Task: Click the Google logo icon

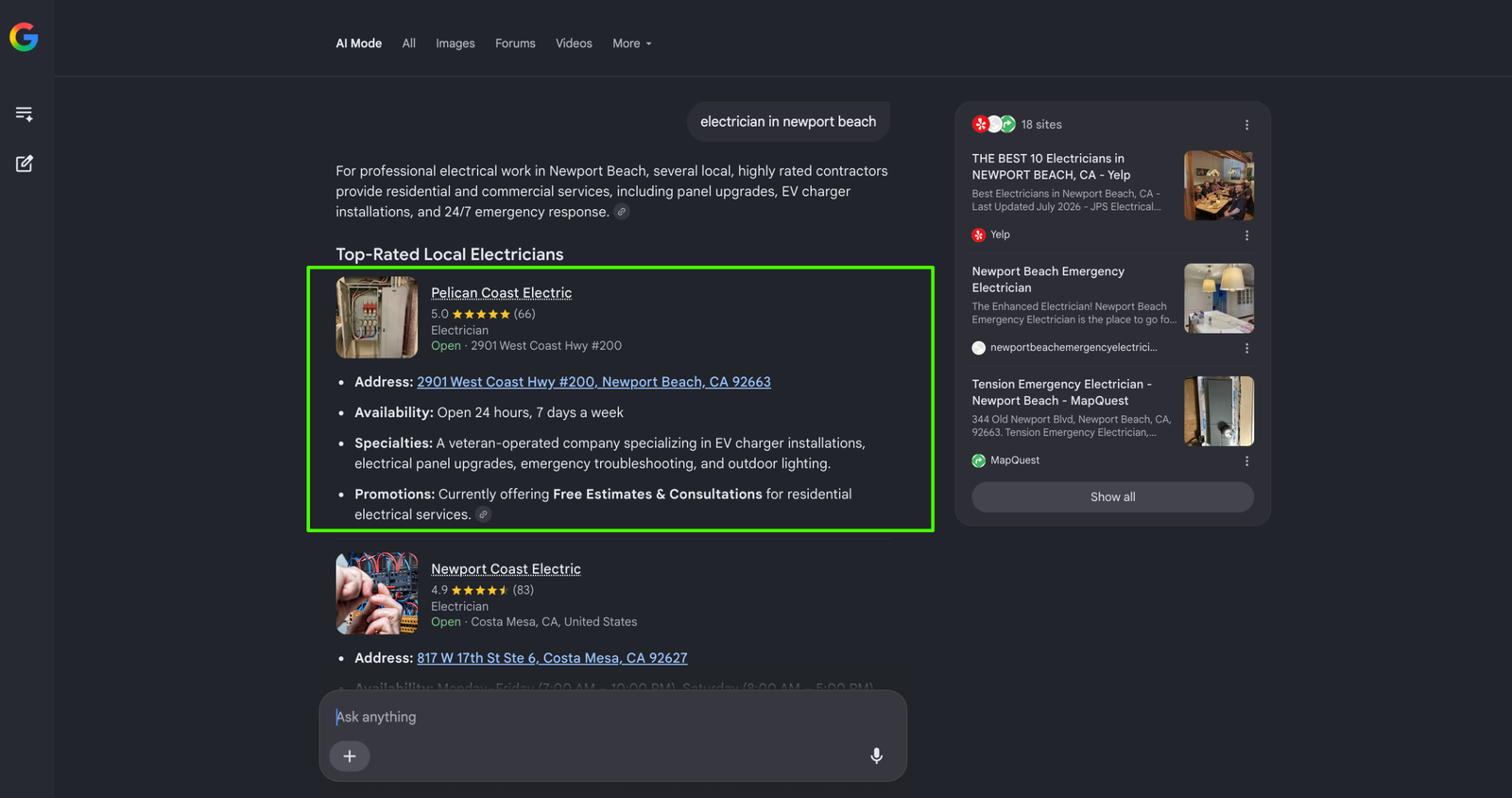Action: pyautogui.click(x=24, y=37)
